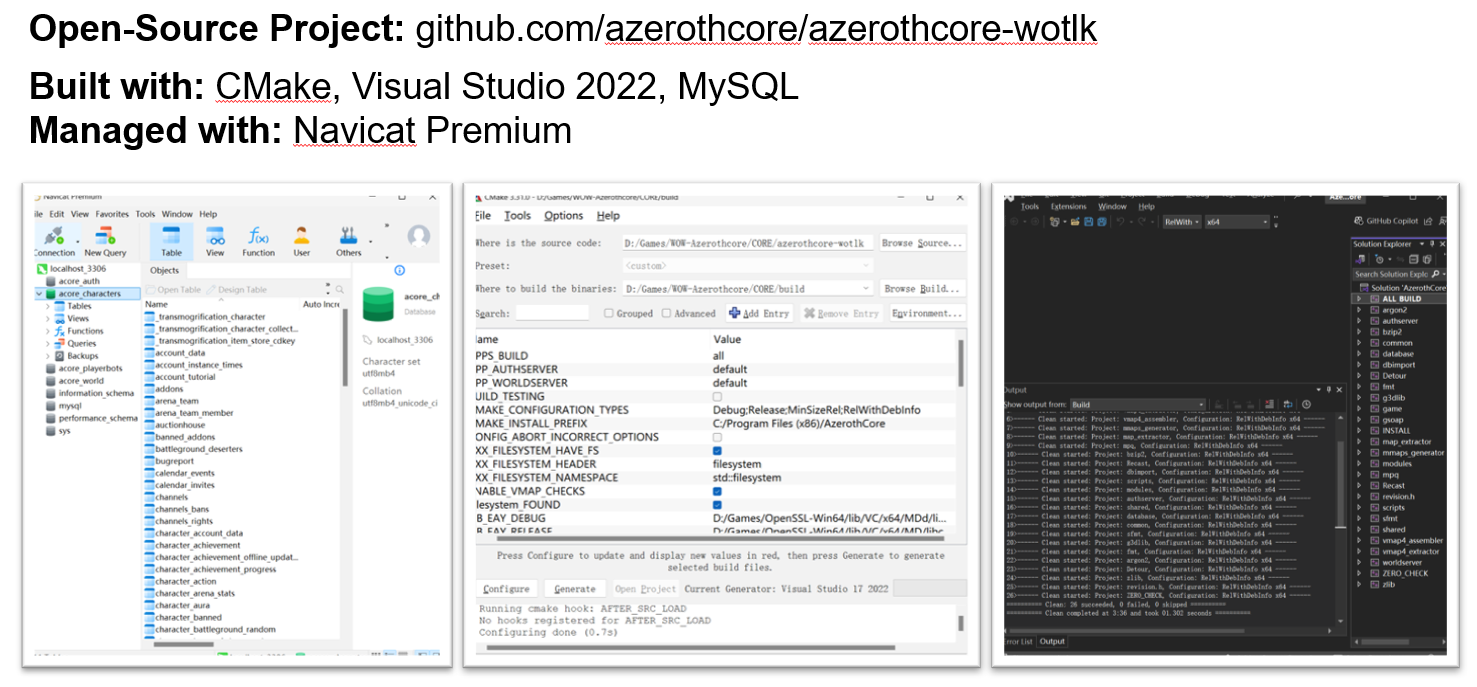Open the Favorites menu in Navicat
Screen dimensions: 1477x687
(112, 214)
